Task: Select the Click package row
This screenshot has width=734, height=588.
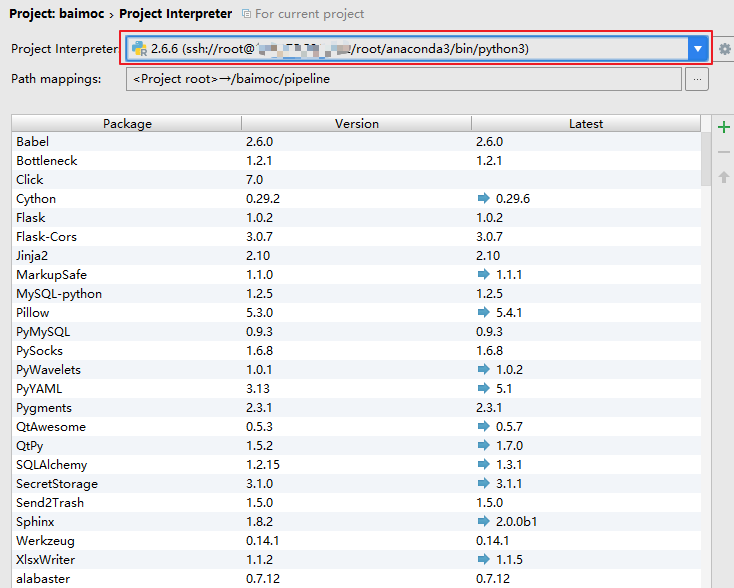Action: (x=356, y=179)
